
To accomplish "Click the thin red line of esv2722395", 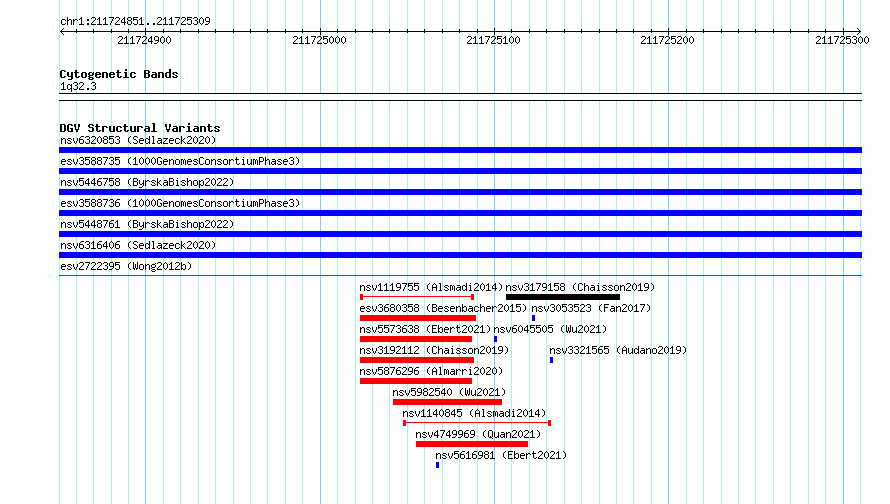I will (460, 276).
